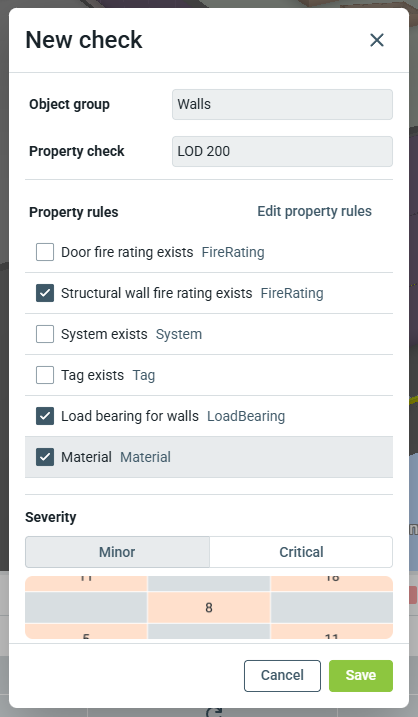418x717 pixels.
Task: Click the FireRating tag beside Door fire rating
Action: coord(233,252)
